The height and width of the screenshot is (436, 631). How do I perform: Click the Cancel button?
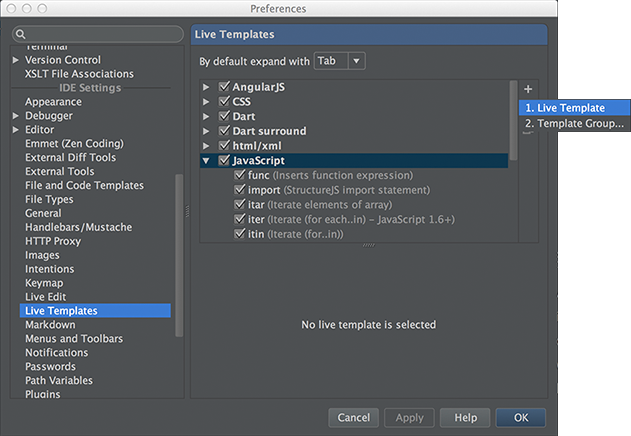pyautogui.click(x=353, y=417)
